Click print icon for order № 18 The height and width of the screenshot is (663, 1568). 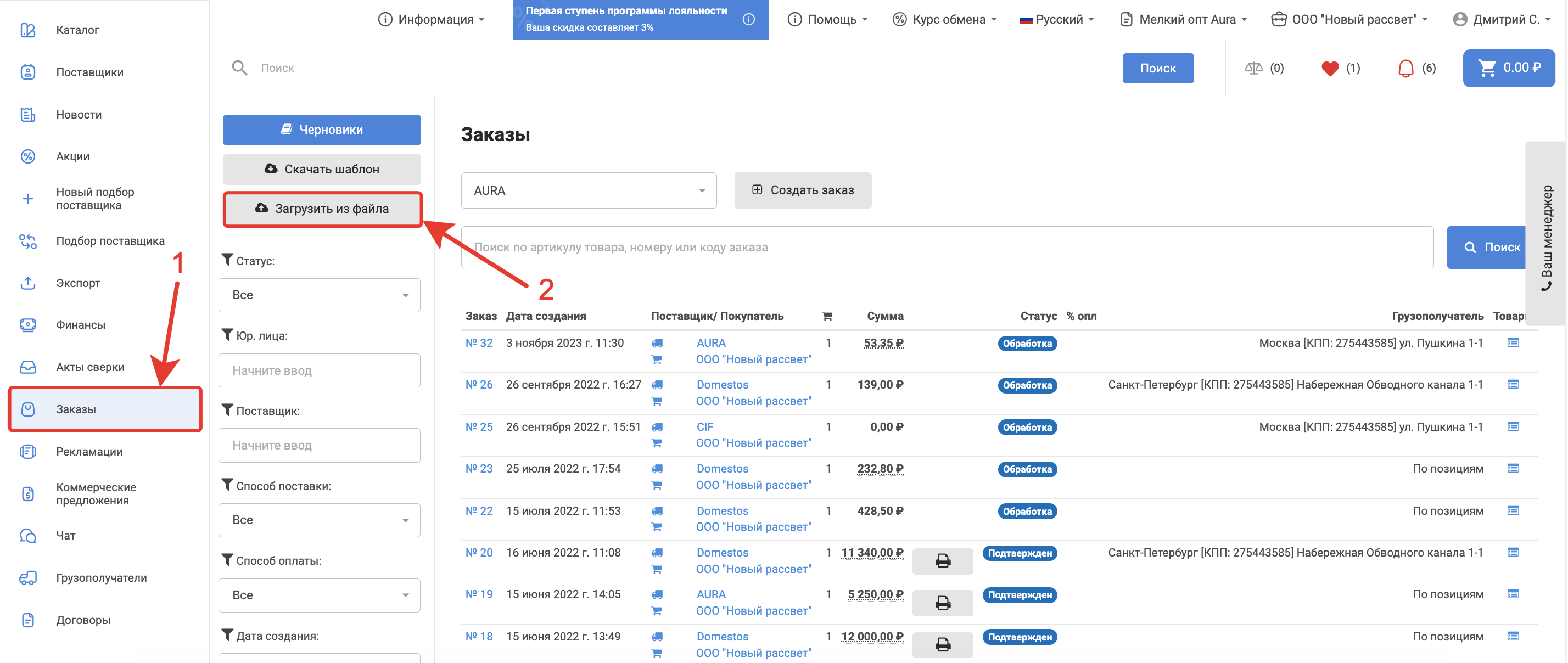coord(942,644)
